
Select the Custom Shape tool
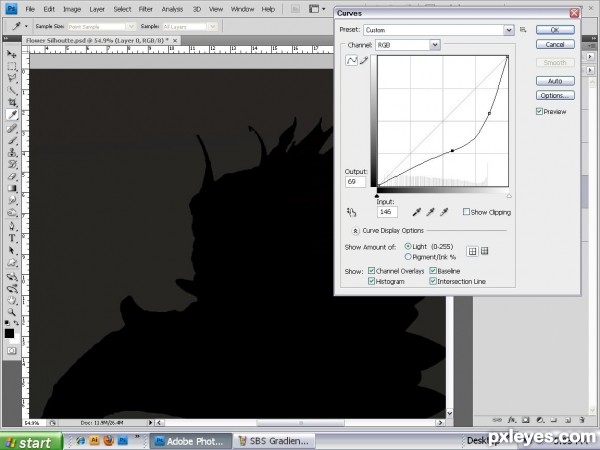pos(12,262)
